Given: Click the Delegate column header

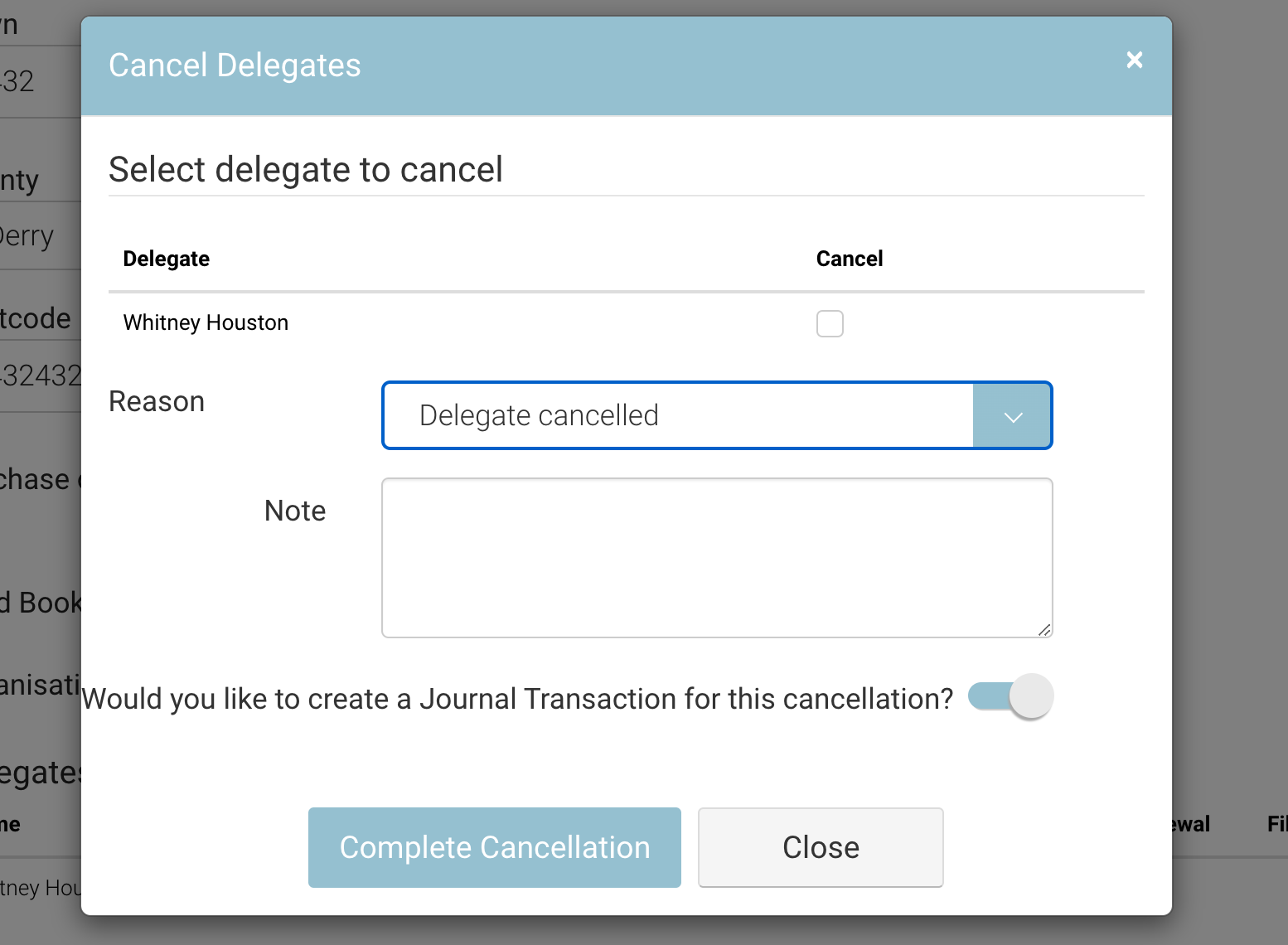Looking at the screenshot, I should (x=167, y=259).
